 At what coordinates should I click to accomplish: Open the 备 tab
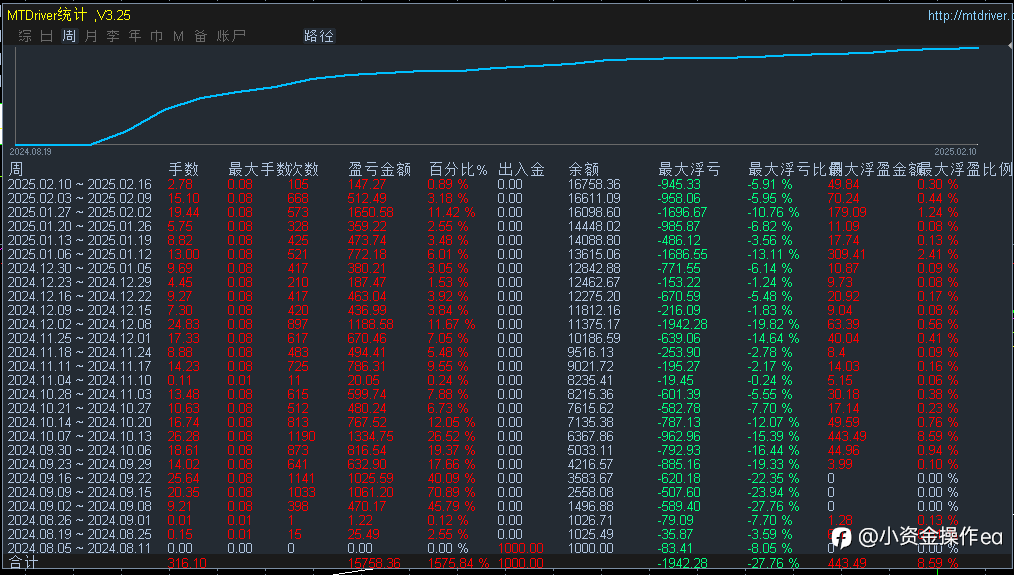[200, 36]
